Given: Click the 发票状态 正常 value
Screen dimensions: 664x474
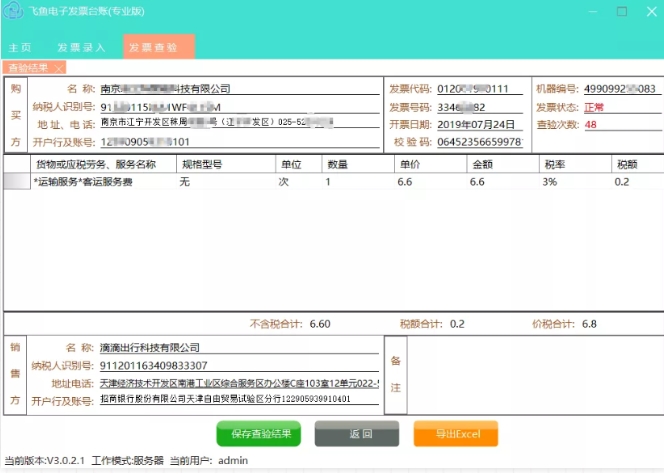Looking at the screenshot, I should [x=594, y=107].
